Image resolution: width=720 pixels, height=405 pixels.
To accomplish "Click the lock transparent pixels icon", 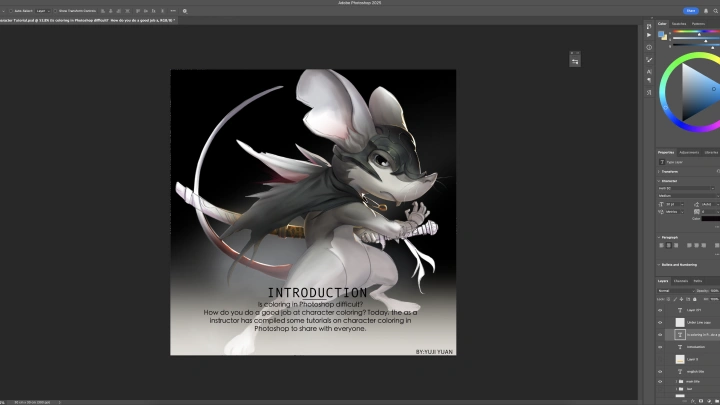I will click(669, 299).
